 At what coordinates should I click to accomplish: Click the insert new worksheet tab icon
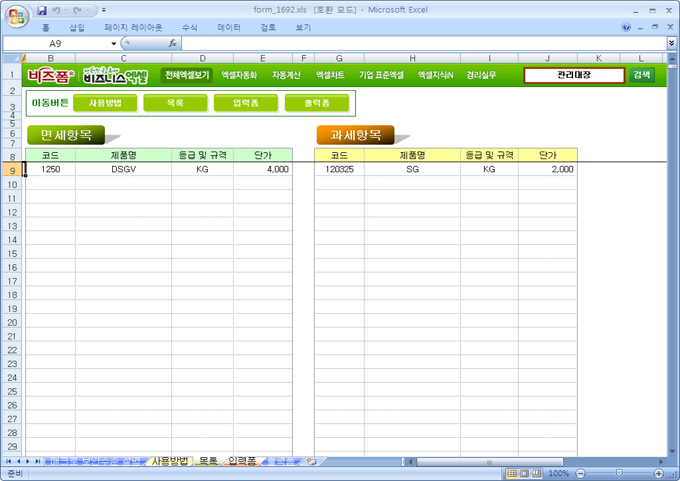pos(311,461)
